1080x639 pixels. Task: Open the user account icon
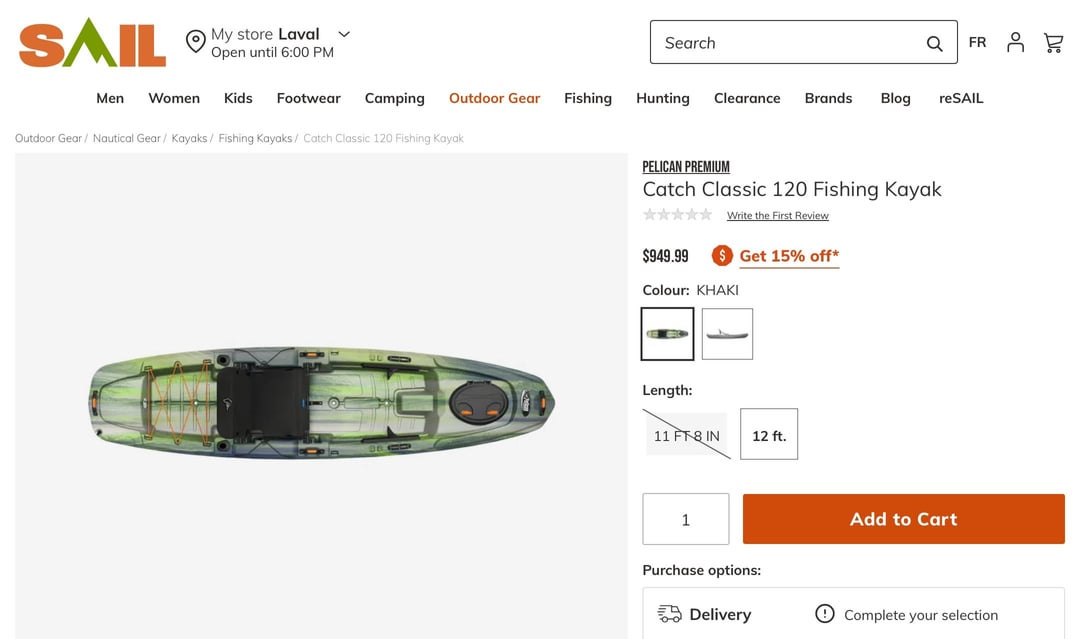(1015, 42)
